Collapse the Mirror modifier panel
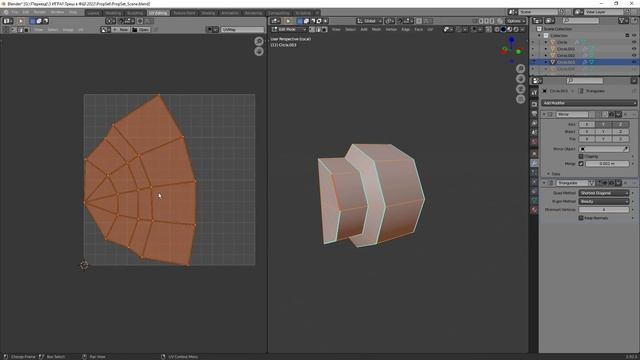640x360 pixels. [x=544, y=115]
